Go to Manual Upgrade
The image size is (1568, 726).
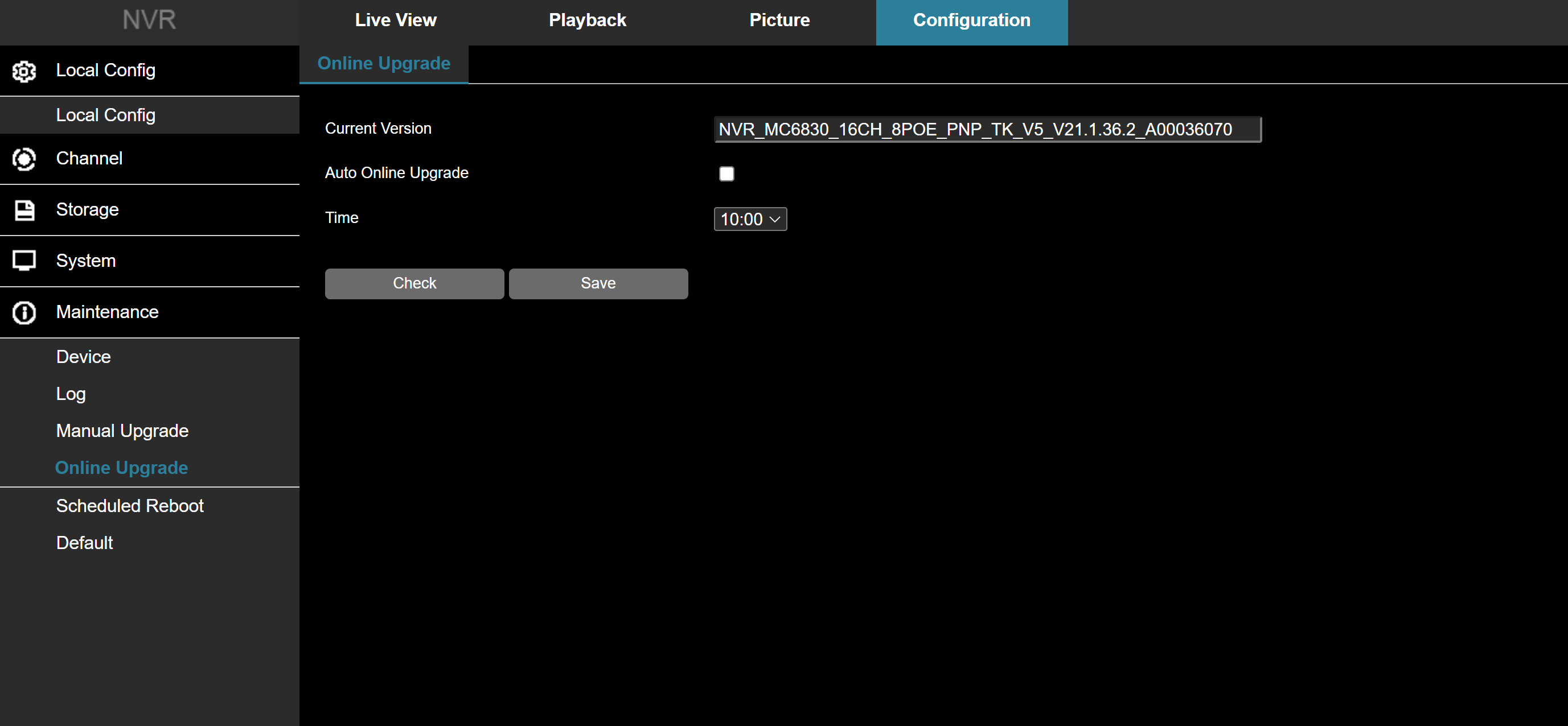click(x=150, y=431)
